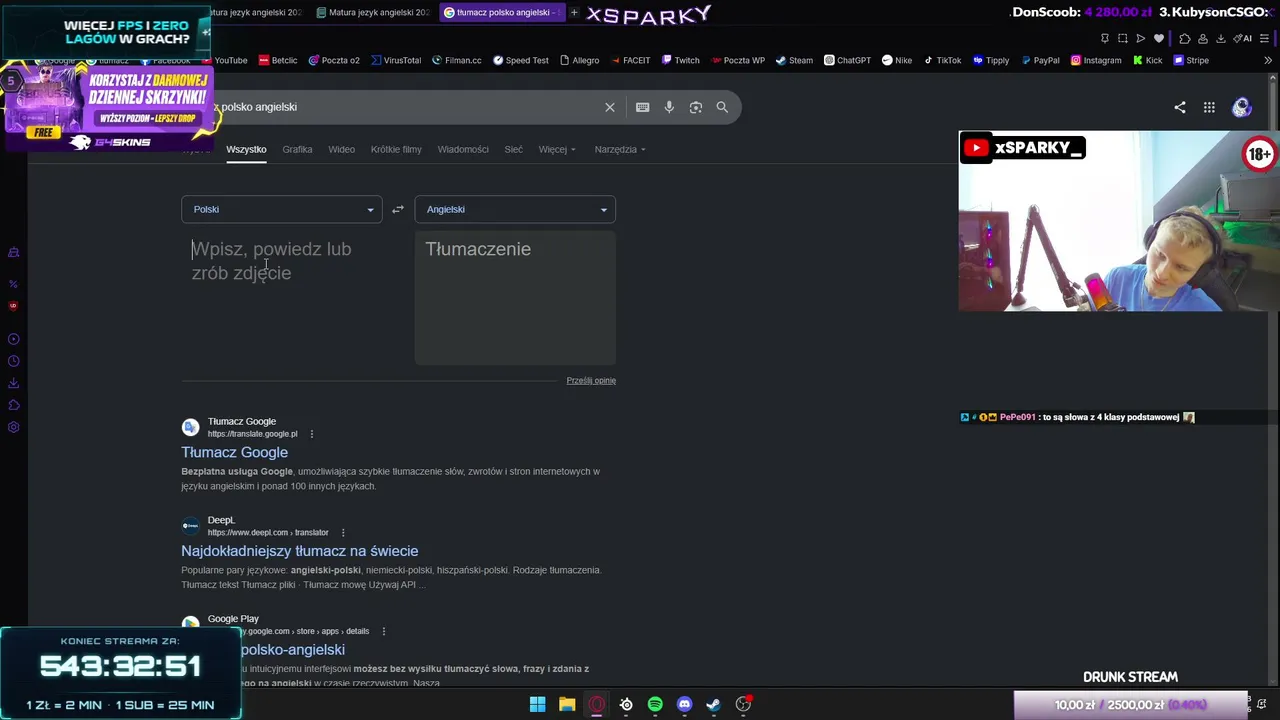Open the AI tool in browser toolbar
This screenshot has height=720, width=1280.
[x=1243, y=38]
